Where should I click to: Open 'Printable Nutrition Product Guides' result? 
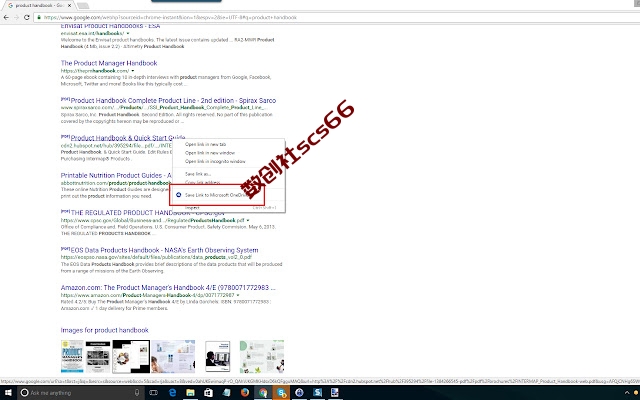point(116,176)
